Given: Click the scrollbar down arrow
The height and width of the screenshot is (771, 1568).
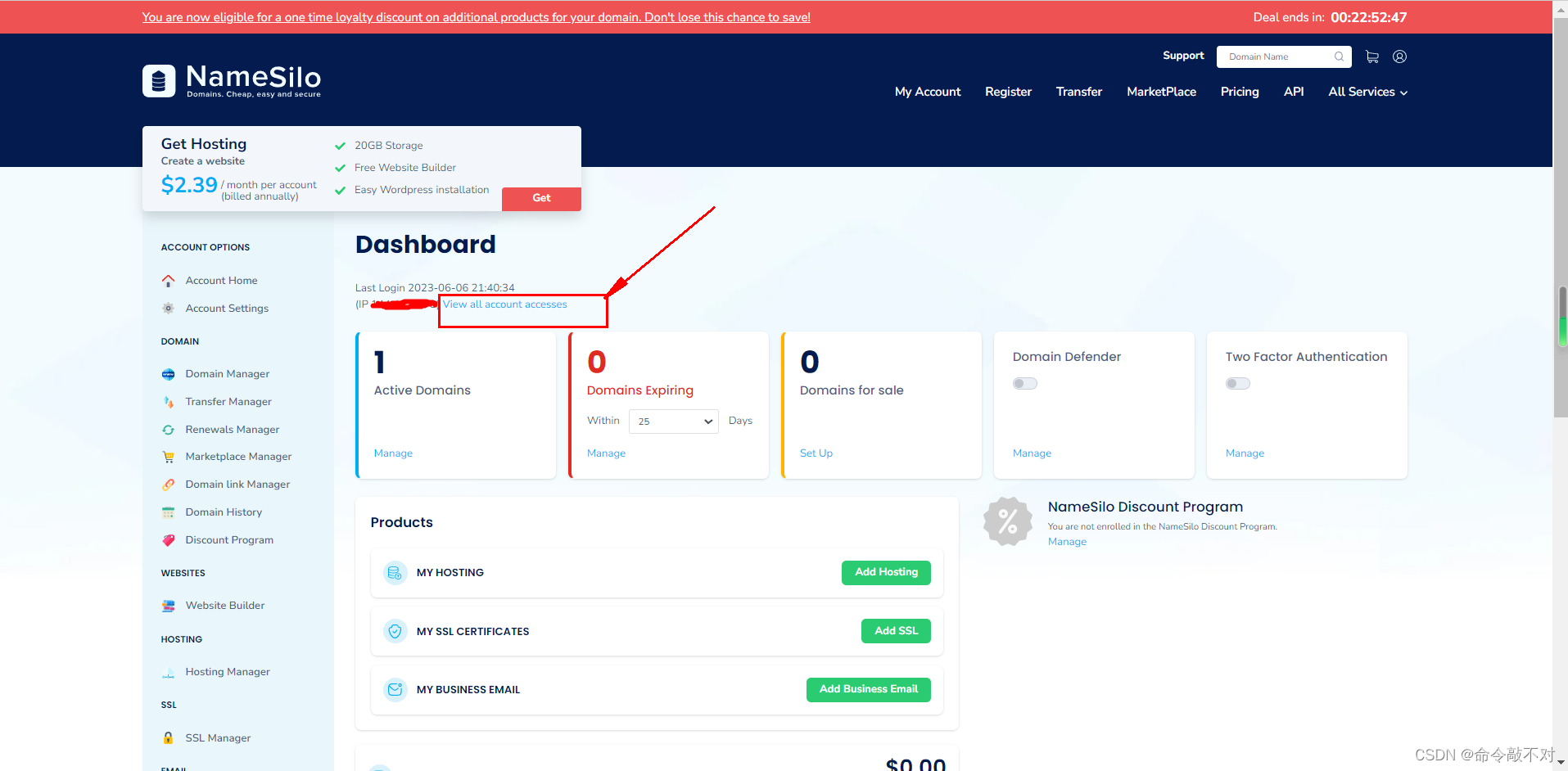Looking at the screenshot, I should click(x=1561, y=763).
